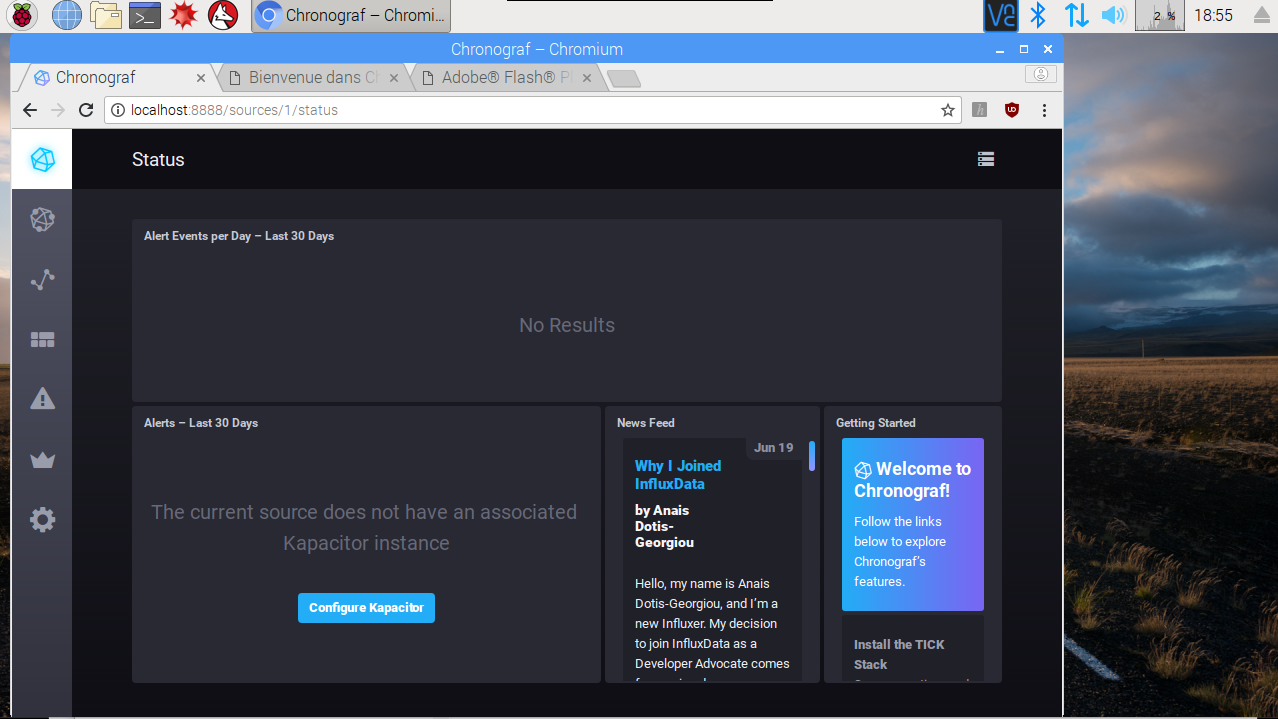Launch the Terminal from taskbar
The width and height of the screenshot is (1278, 719).
click(145, 15)
